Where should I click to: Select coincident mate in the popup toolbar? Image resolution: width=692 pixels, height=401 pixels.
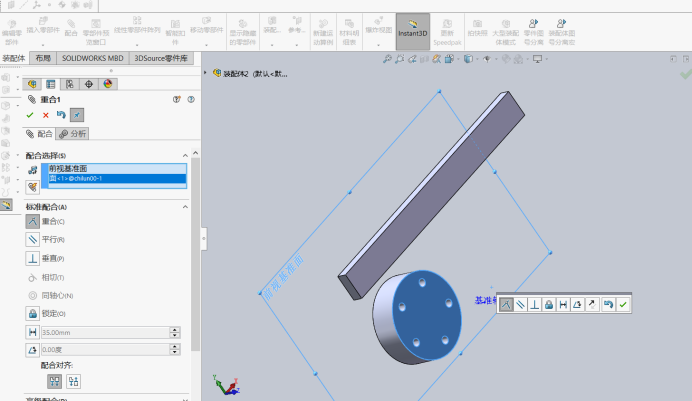pos(506,304)
